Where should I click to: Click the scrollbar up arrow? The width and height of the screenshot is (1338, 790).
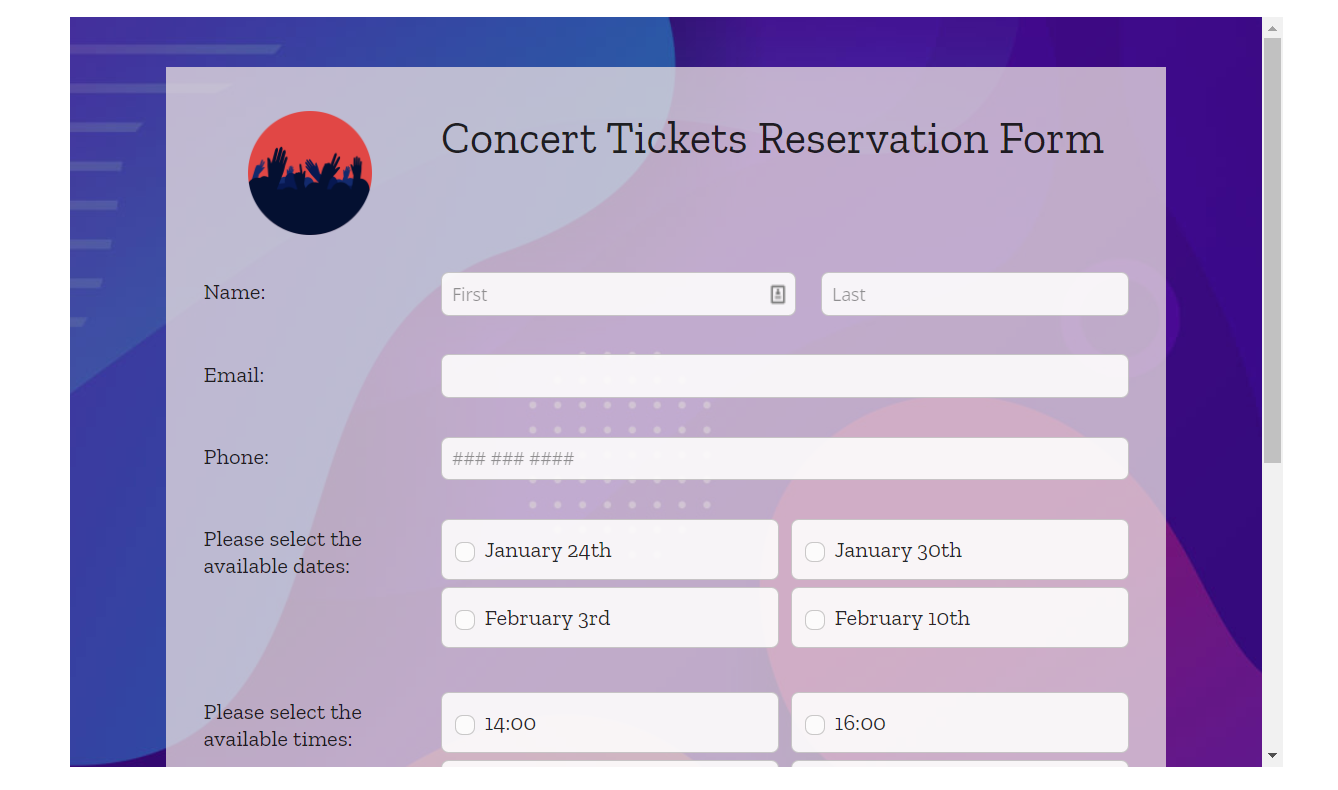(1272, 28)
